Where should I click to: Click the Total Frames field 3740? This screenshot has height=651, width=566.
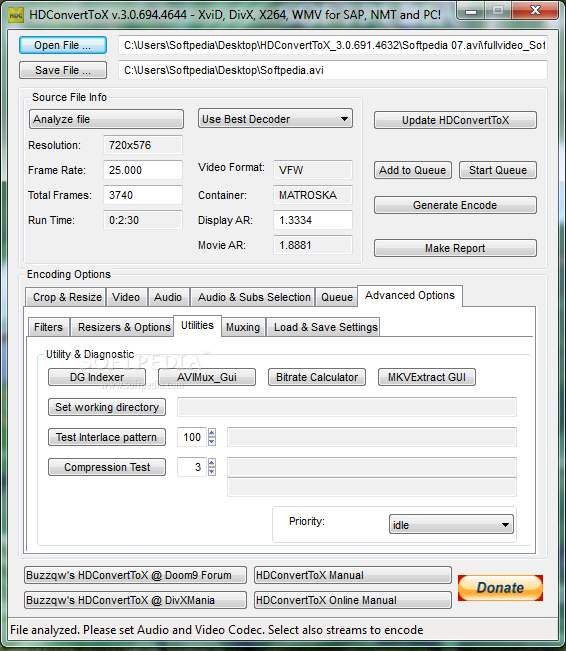[143, 195]
